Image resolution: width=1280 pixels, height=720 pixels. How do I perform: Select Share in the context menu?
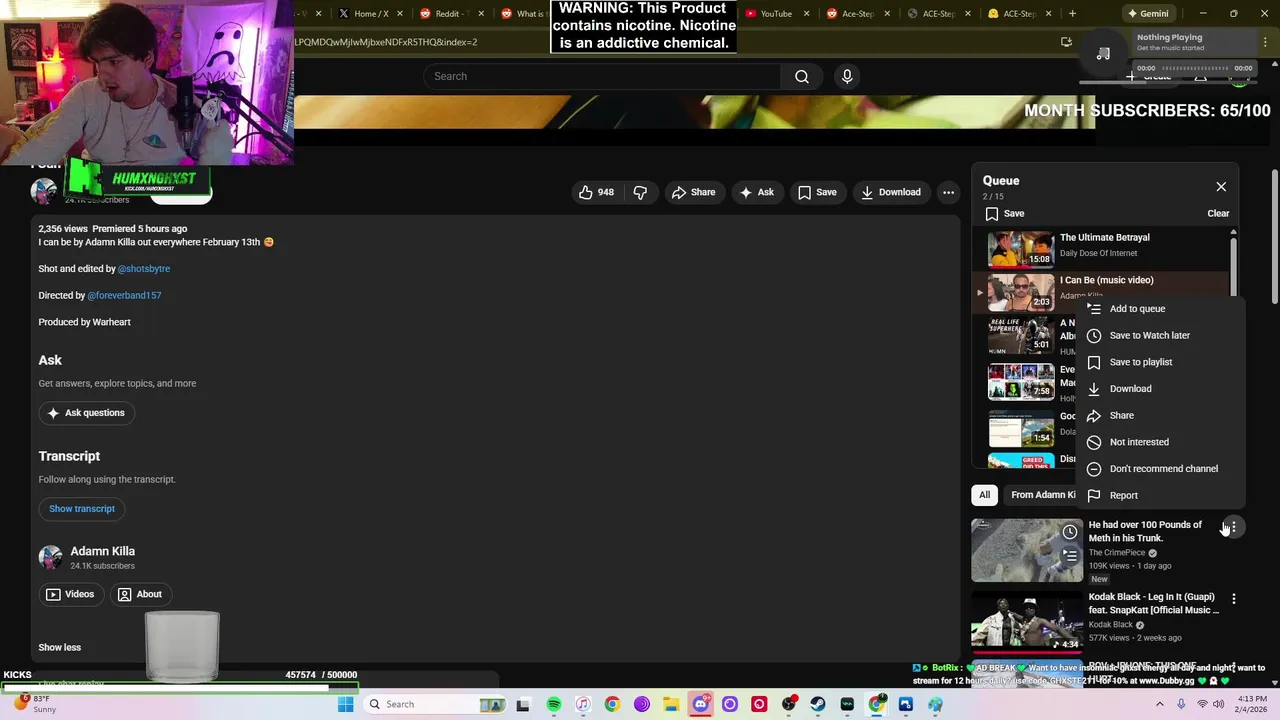[1161, 415]
